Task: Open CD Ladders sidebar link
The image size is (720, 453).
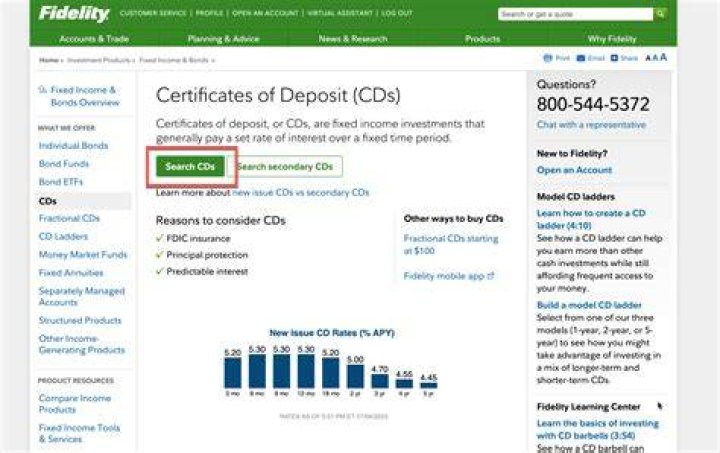Action: click(63, 236)
